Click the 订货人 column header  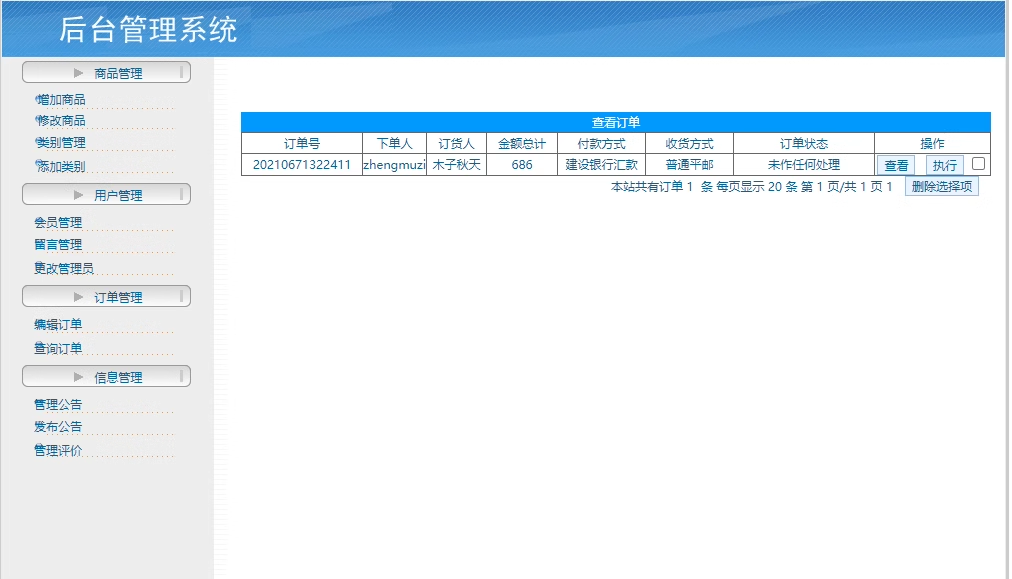click(x=456, y=143)
